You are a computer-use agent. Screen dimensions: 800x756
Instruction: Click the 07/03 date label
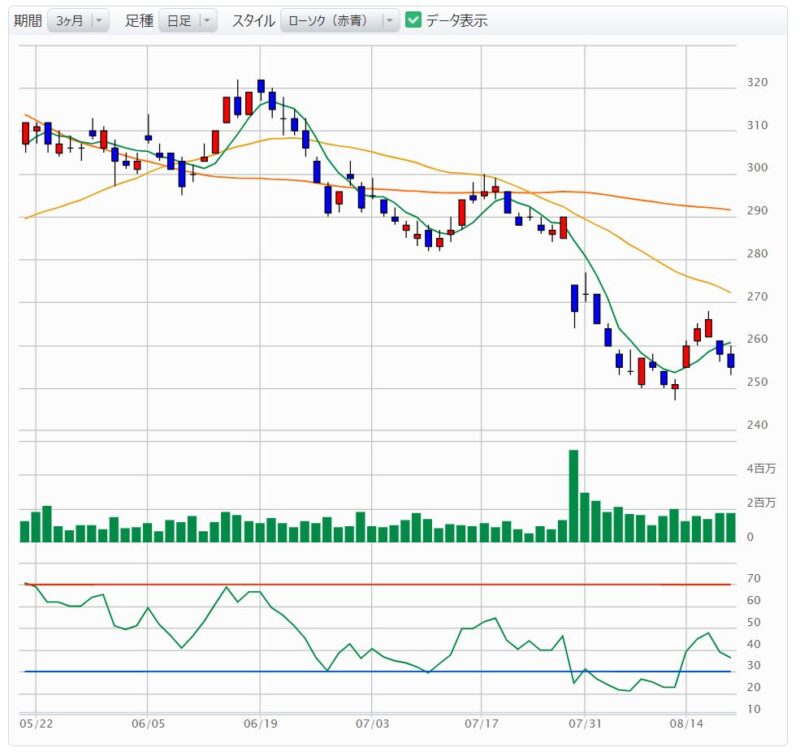tap(372, 724)
